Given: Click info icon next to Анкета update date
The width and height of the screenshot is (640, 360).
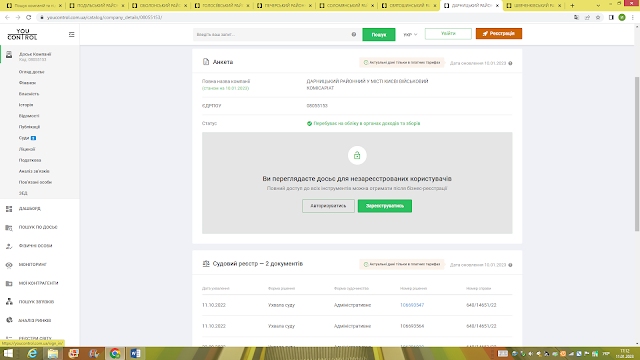Looking at the screenshot, I should (510, 63).
